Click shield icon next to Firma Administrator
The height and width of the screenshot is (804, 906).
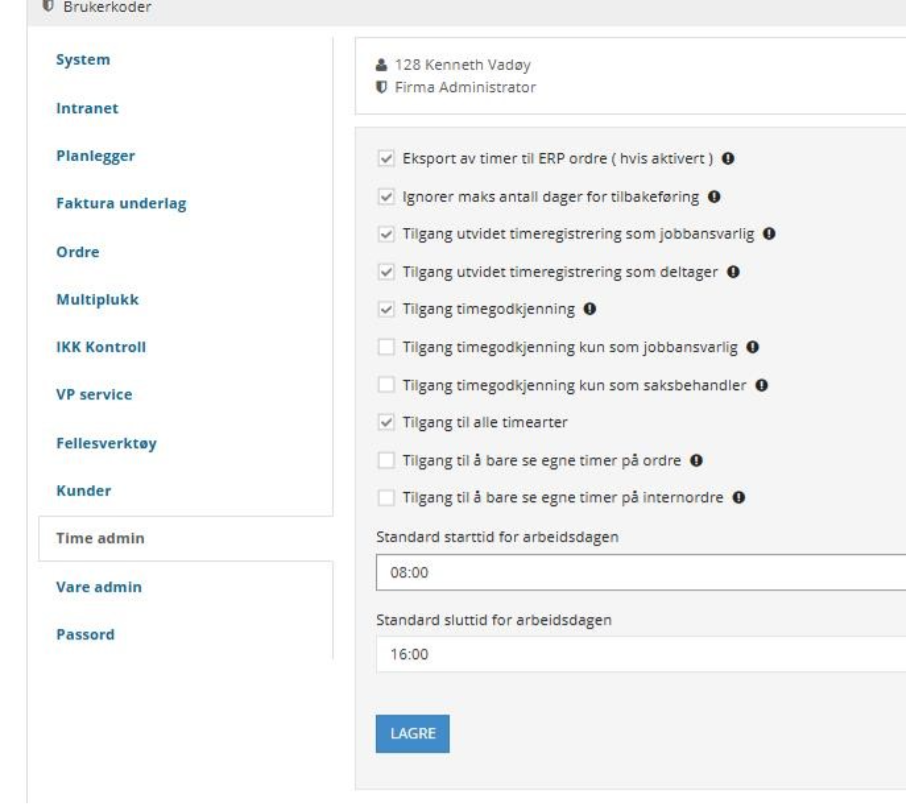click(381, 87)
